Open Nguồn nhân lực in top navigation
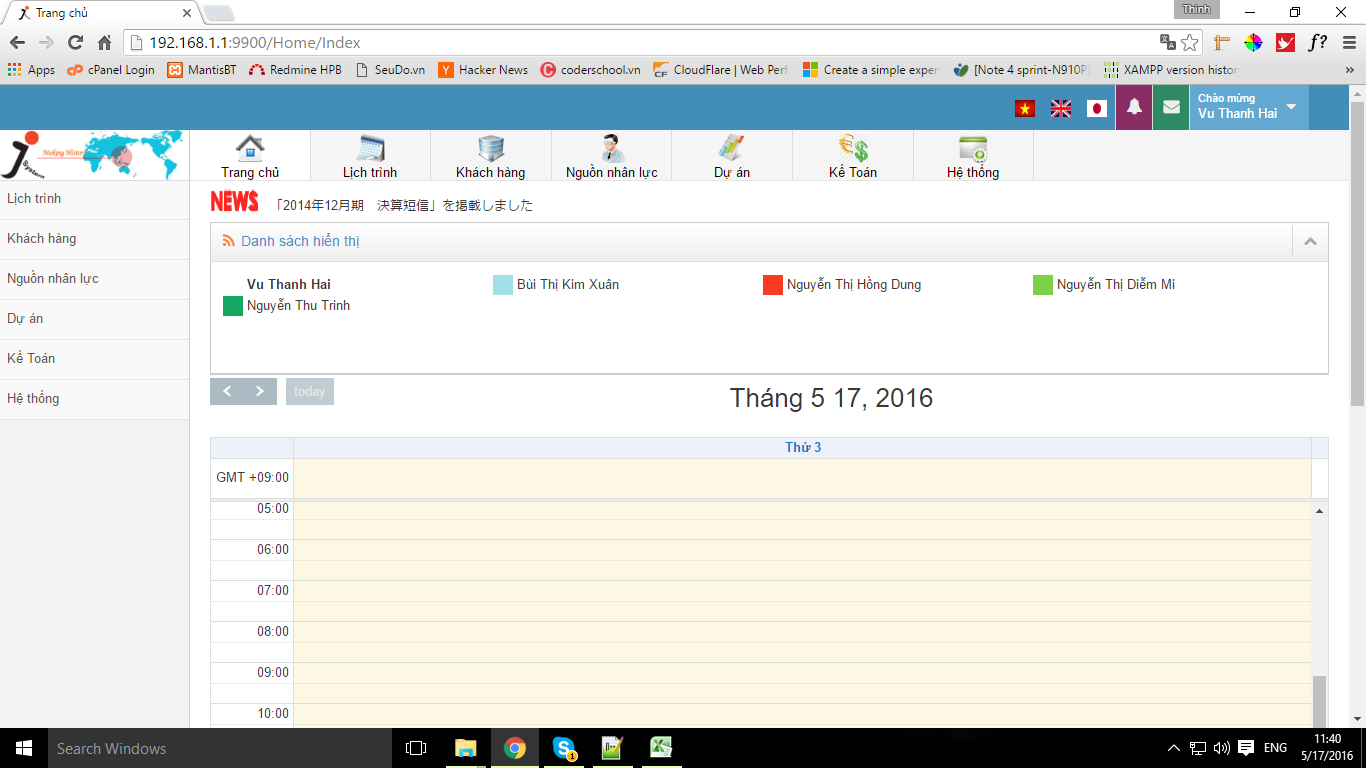This screenshot has height=768, width=1366. click(x=611, y=157)
